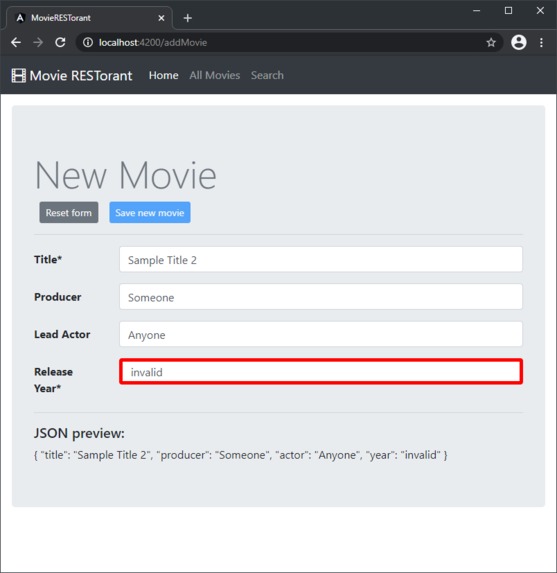Focus the Release Year input field
Viewport: 557px width, 573px height.
click(321, 372)
